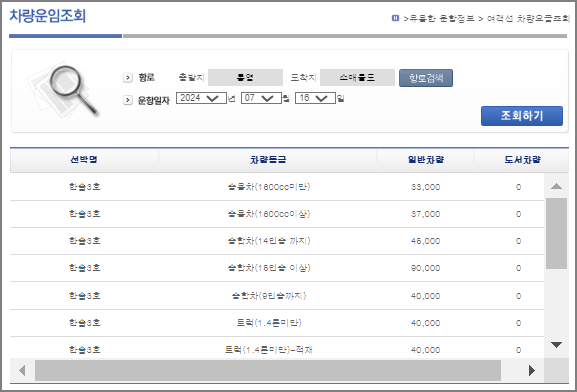Click the 선박명 column header
The height and width of the screenshot is (392, 577).
[84, 160]
